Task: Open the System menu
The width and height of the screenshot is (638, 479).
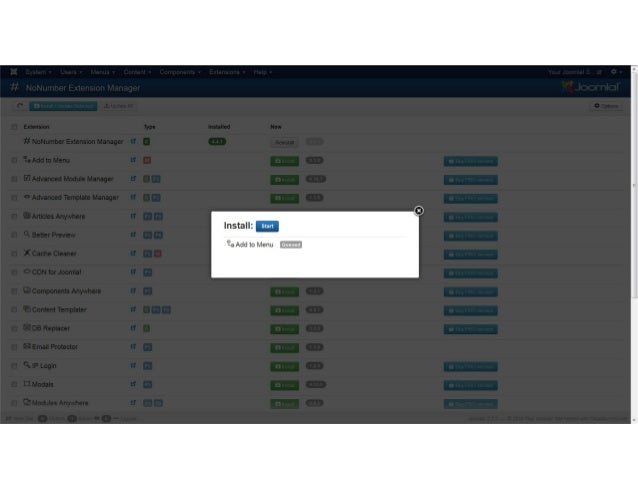Action: click(38, 72)
